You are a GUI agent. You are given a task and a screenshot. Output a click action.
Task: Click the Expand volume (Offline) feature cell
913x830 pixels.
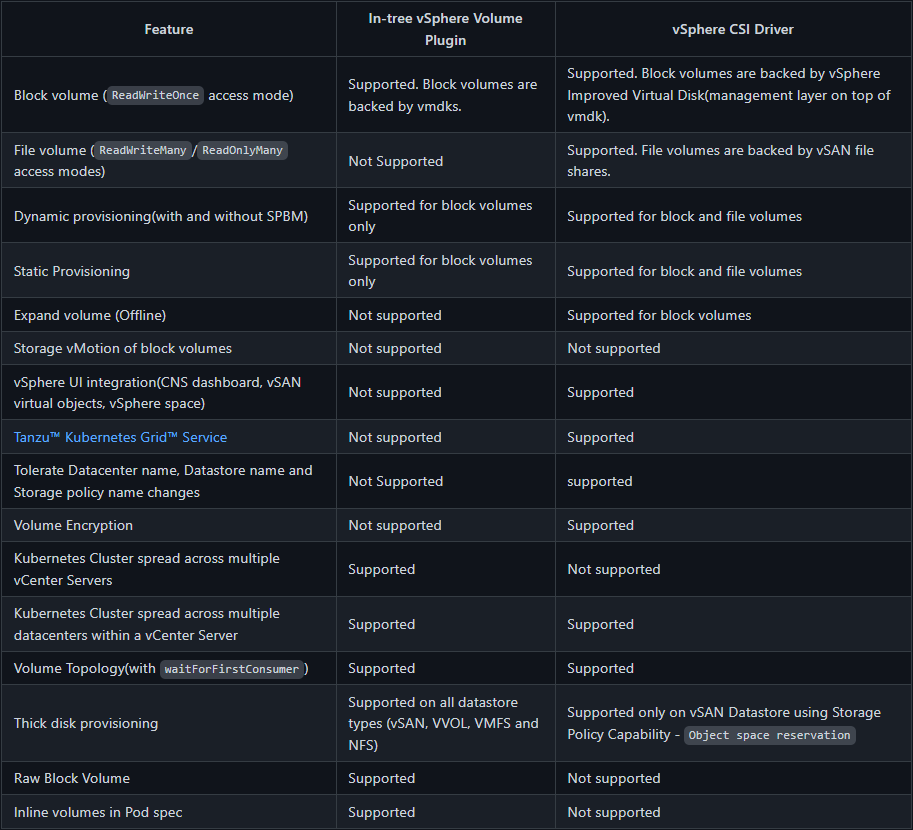coord(90,315)
